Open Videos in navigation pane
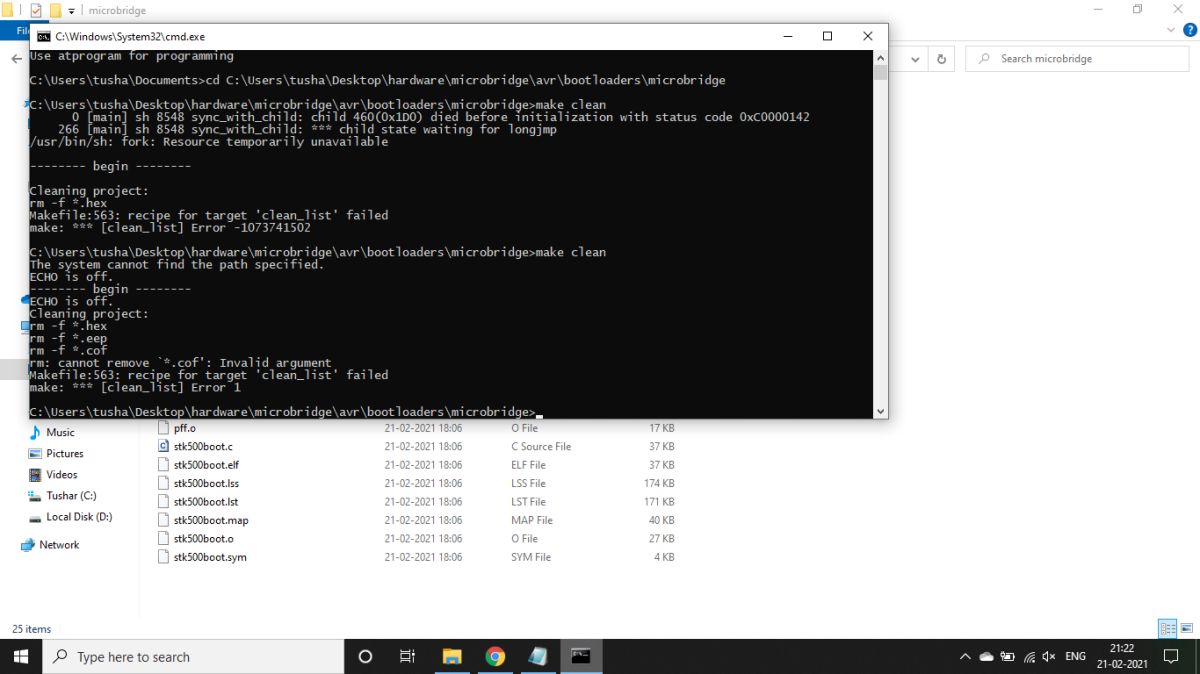Image resolution: width=1200 pixels, height=674 pixels. [x=61, y=474]
